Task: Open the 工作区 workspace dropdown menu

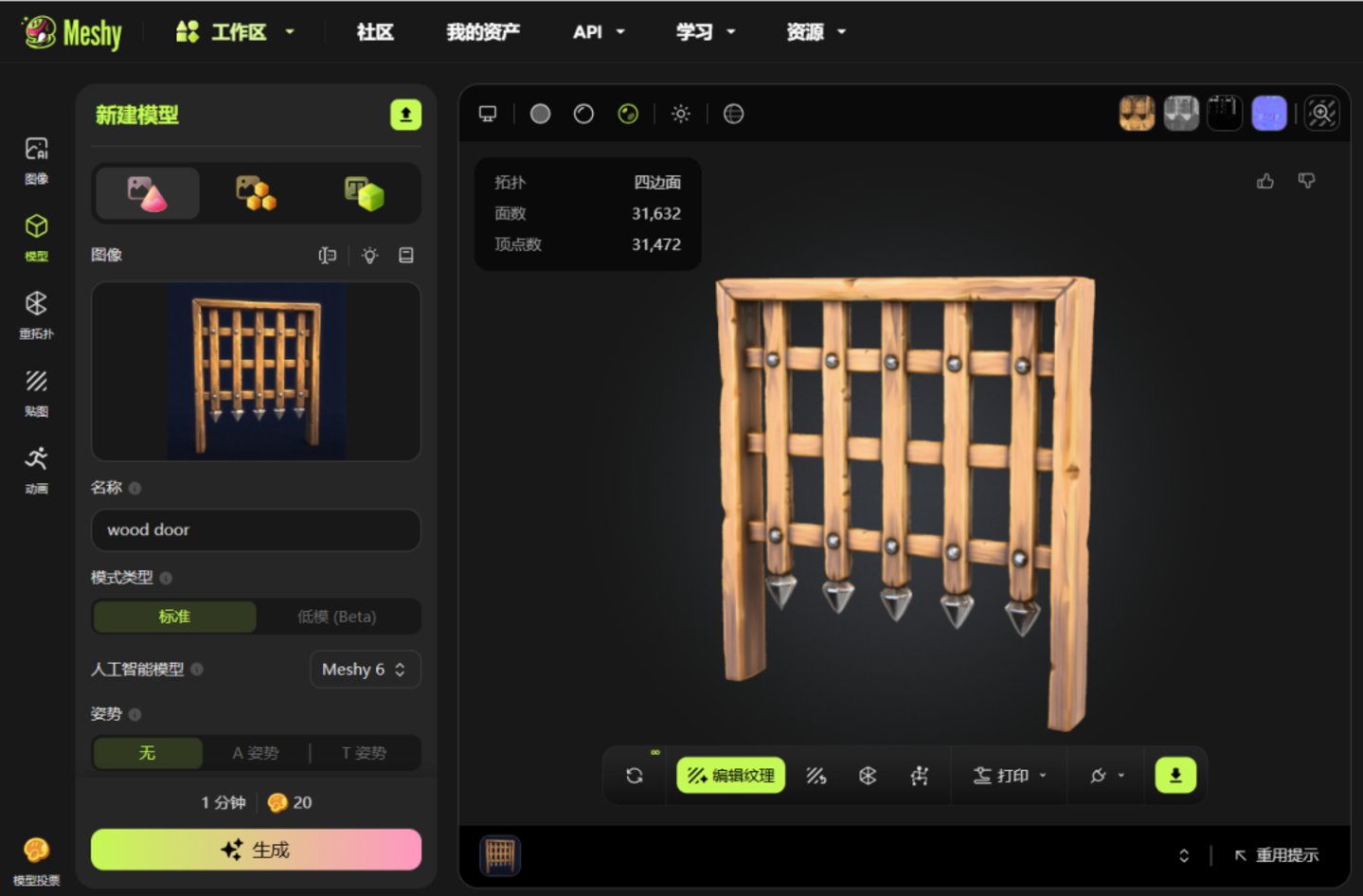Action: 236,32
